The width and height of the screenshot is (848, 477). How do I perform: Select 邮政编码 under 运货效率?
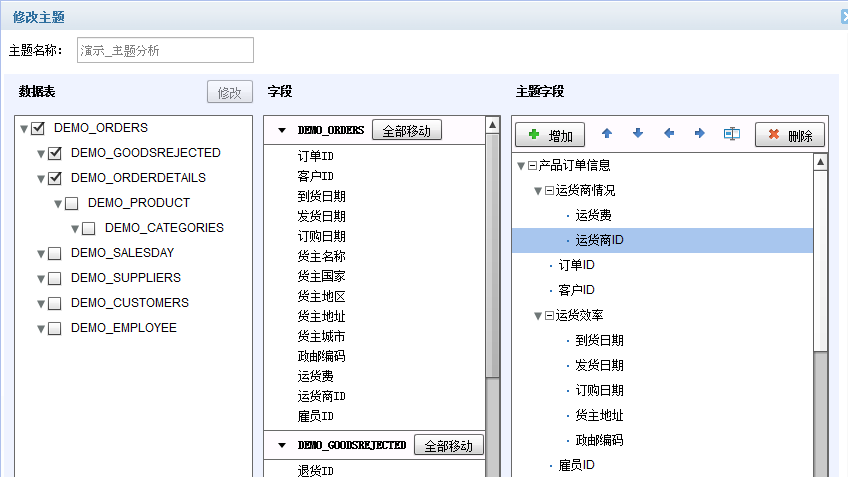599,440
